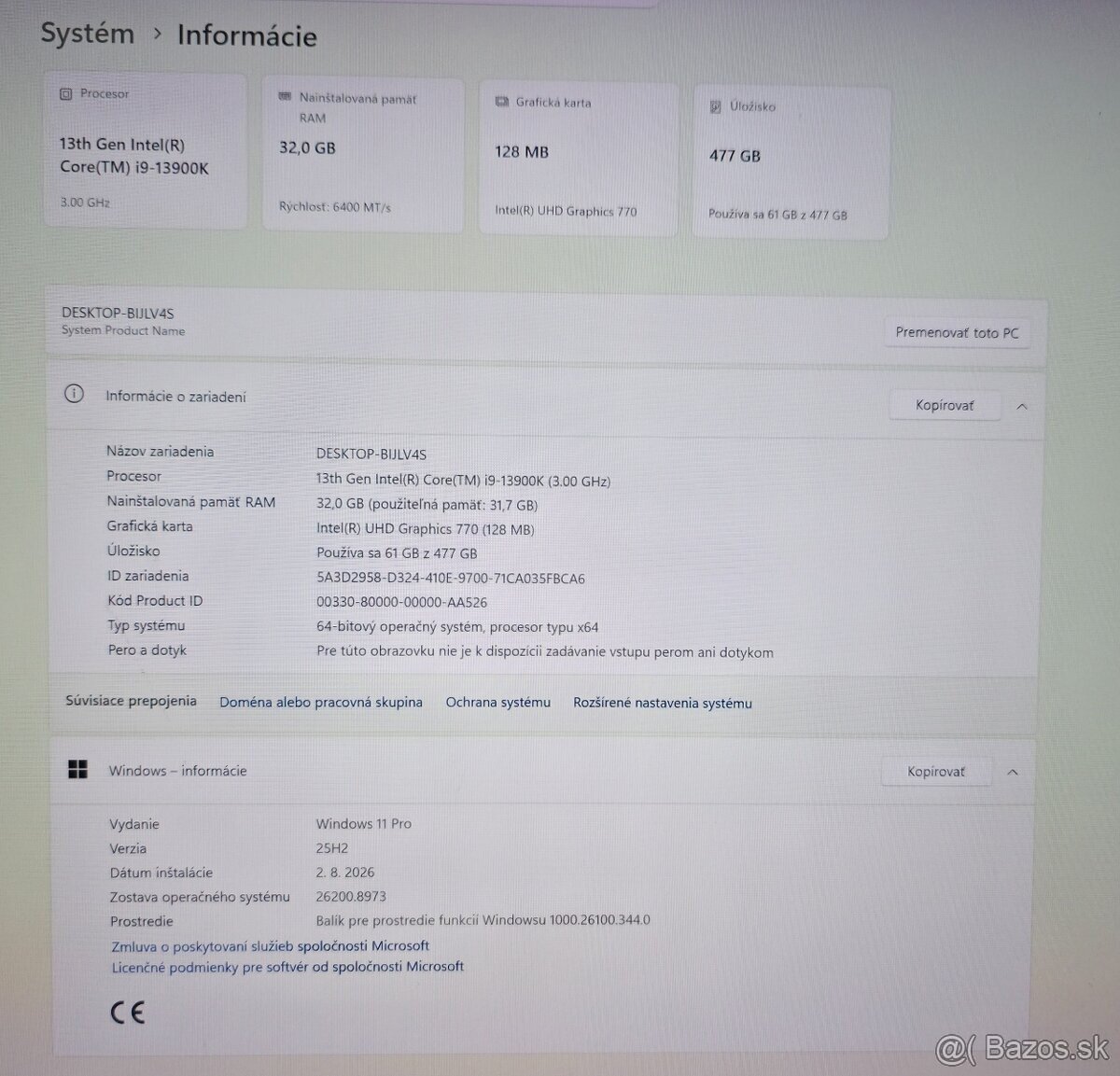Go back to Systém in breadcrumb

pyautogui.click(x=88, y=34)
